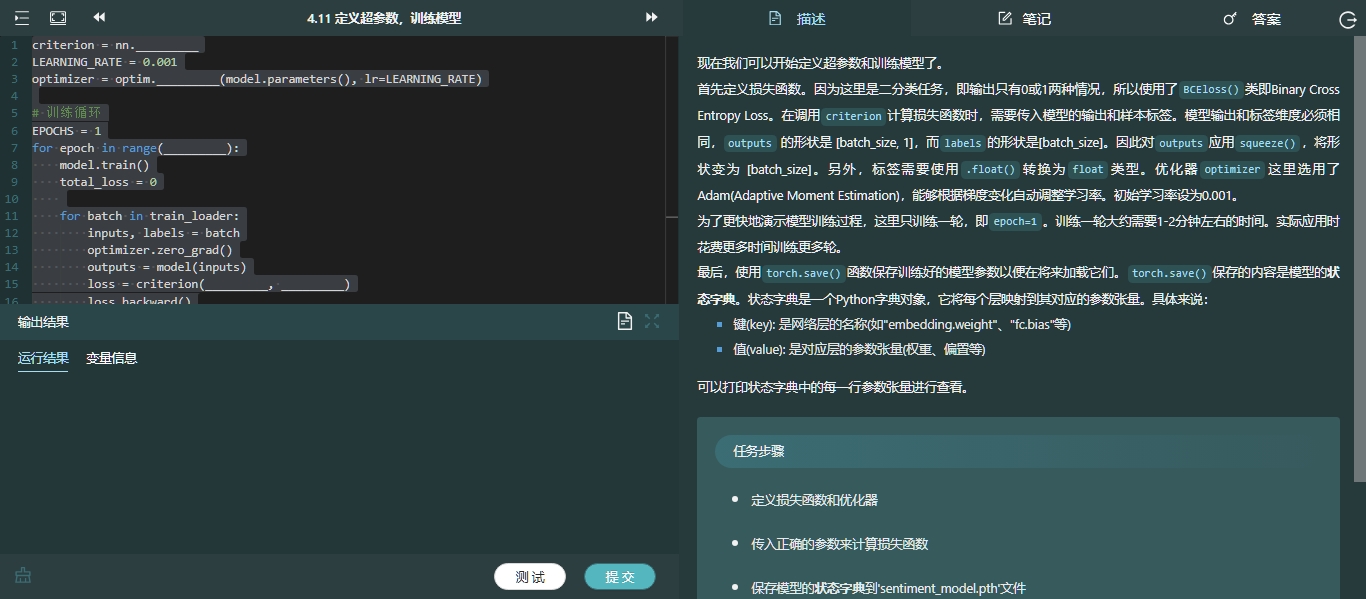Click the task step '传入正确的参数来计算损失函数'
1366x599 pixels.
840,544
